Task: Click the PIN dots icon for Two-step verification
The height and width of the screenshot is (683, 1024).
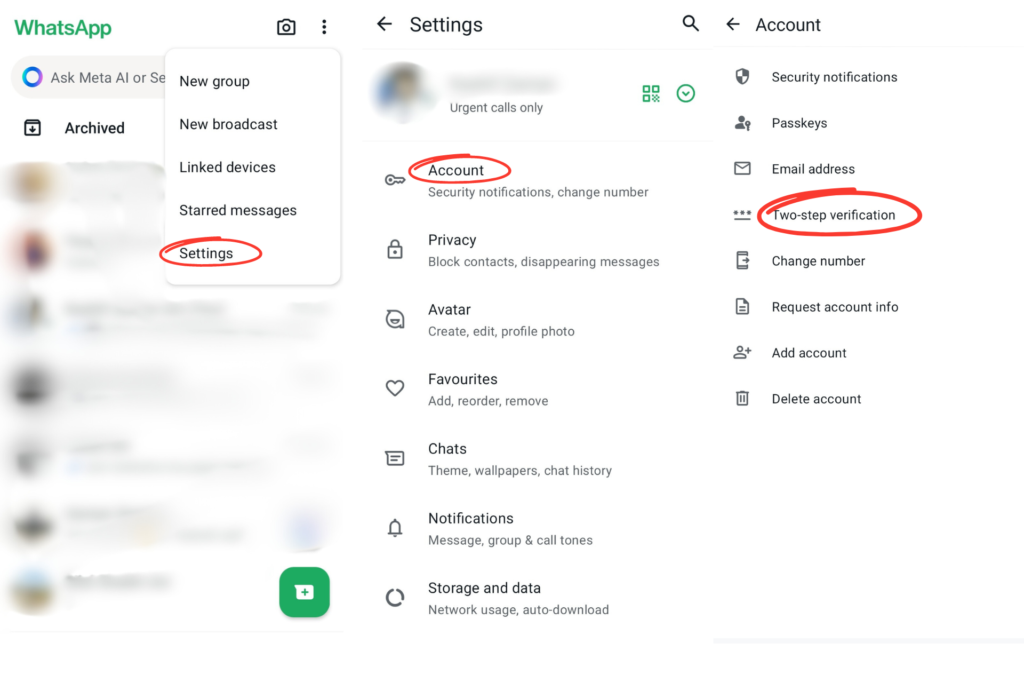Action: click(742, 215)
